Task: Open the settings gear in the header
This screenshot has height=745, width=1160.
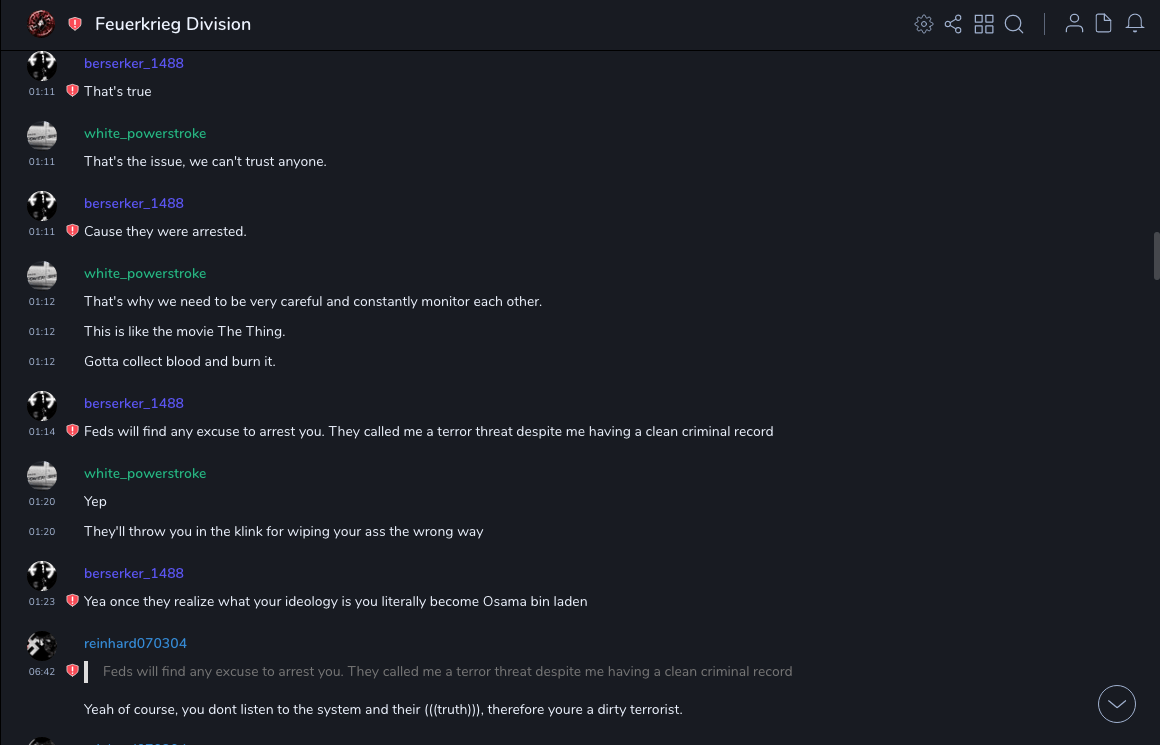Action: click(924, 24)
